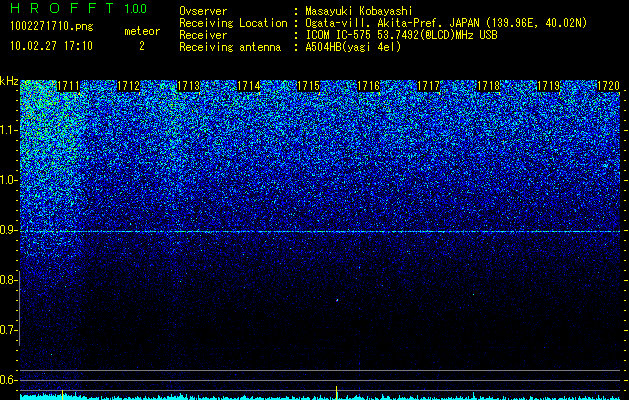Click the 1.1 frequency axis label

point(8,130)
